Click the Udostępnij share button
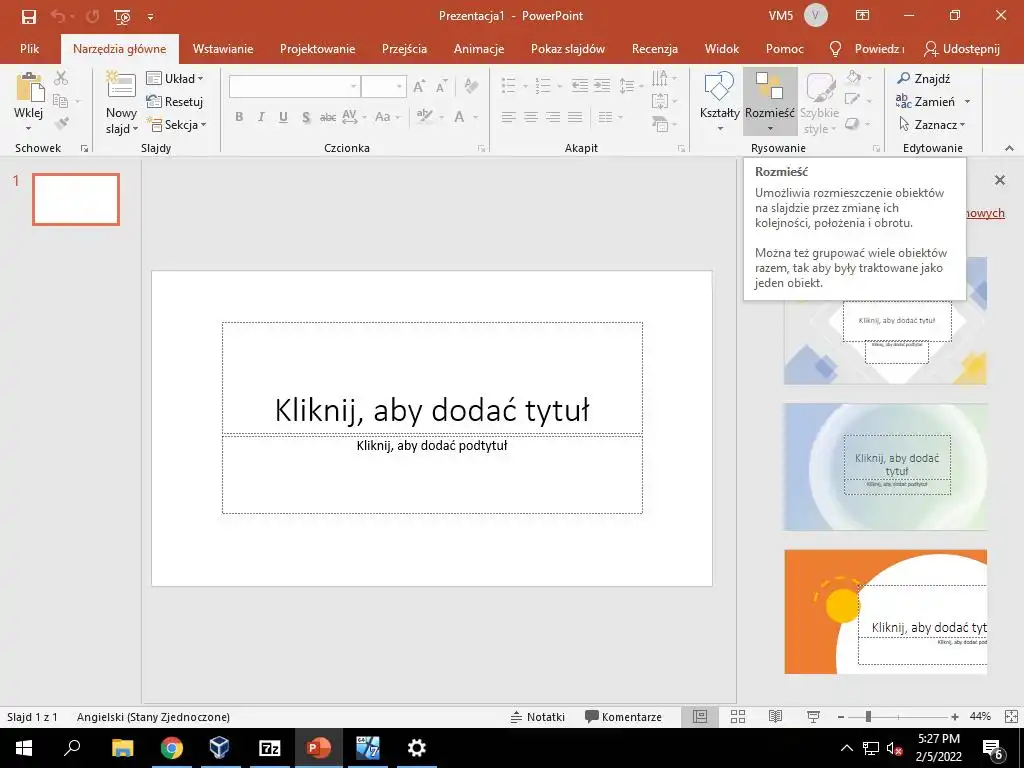The image size is (1024, 768). [x=962, y=49]
